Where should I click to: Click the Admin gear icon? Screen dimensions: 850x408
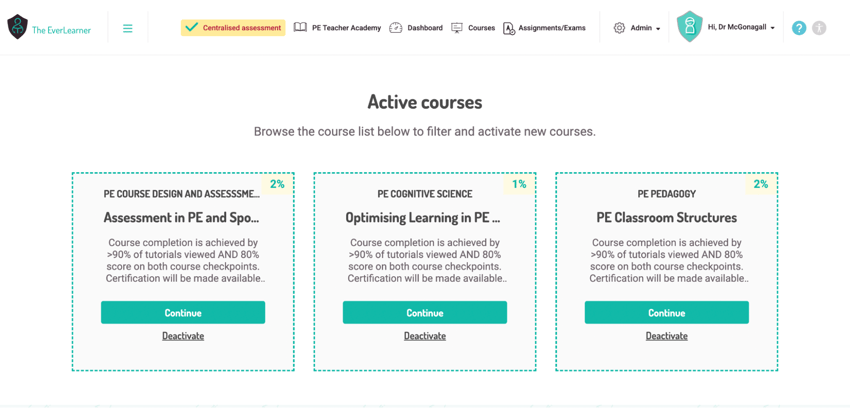[620, 28]
